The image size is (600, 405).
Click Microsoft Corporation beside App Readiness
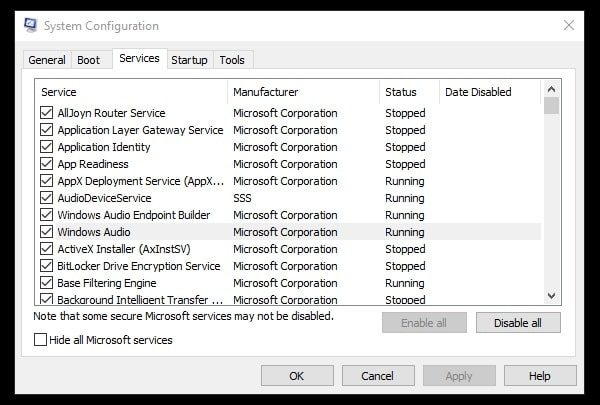[x=285, y=164]
